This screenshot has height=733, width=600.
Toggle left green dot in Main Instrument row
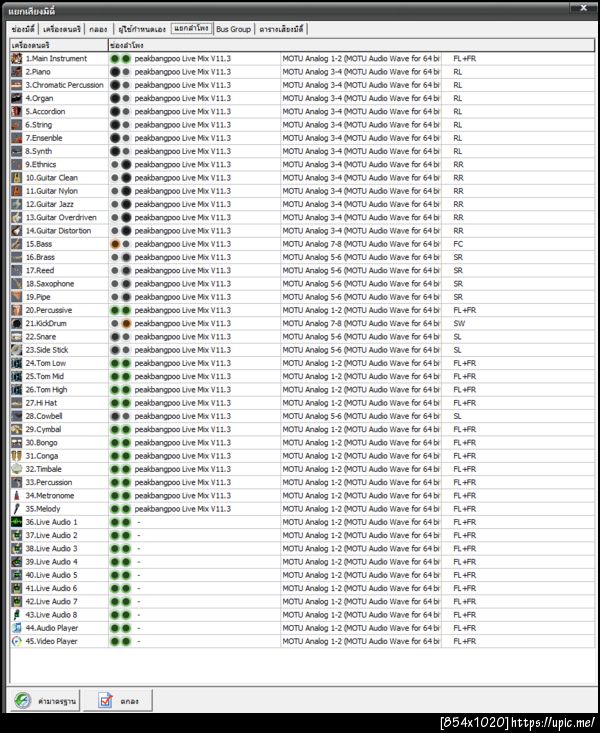click(x=115, y=58)
